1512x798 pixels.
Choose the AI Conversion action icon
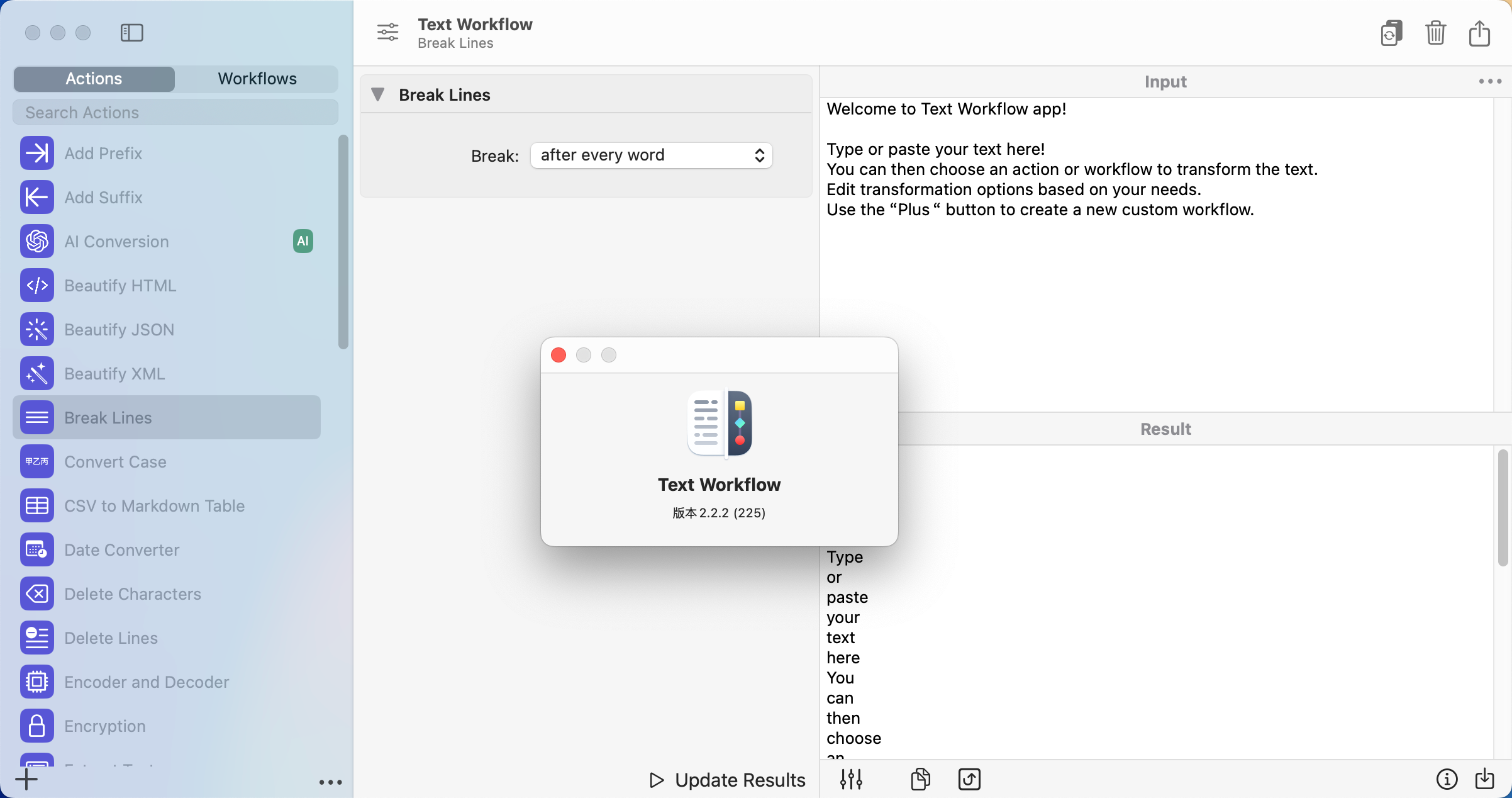37,241
